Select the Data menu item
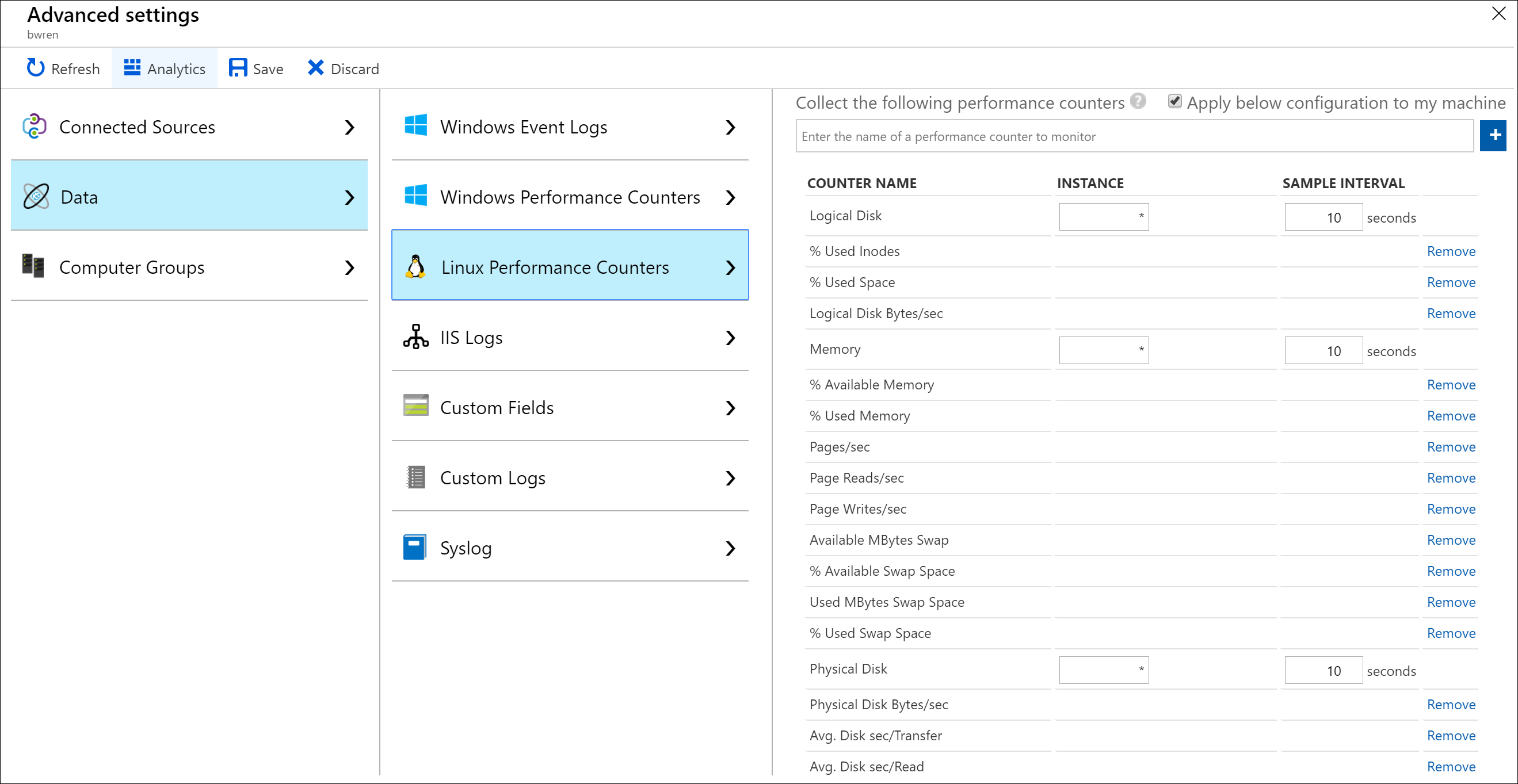 click(189, 197)
